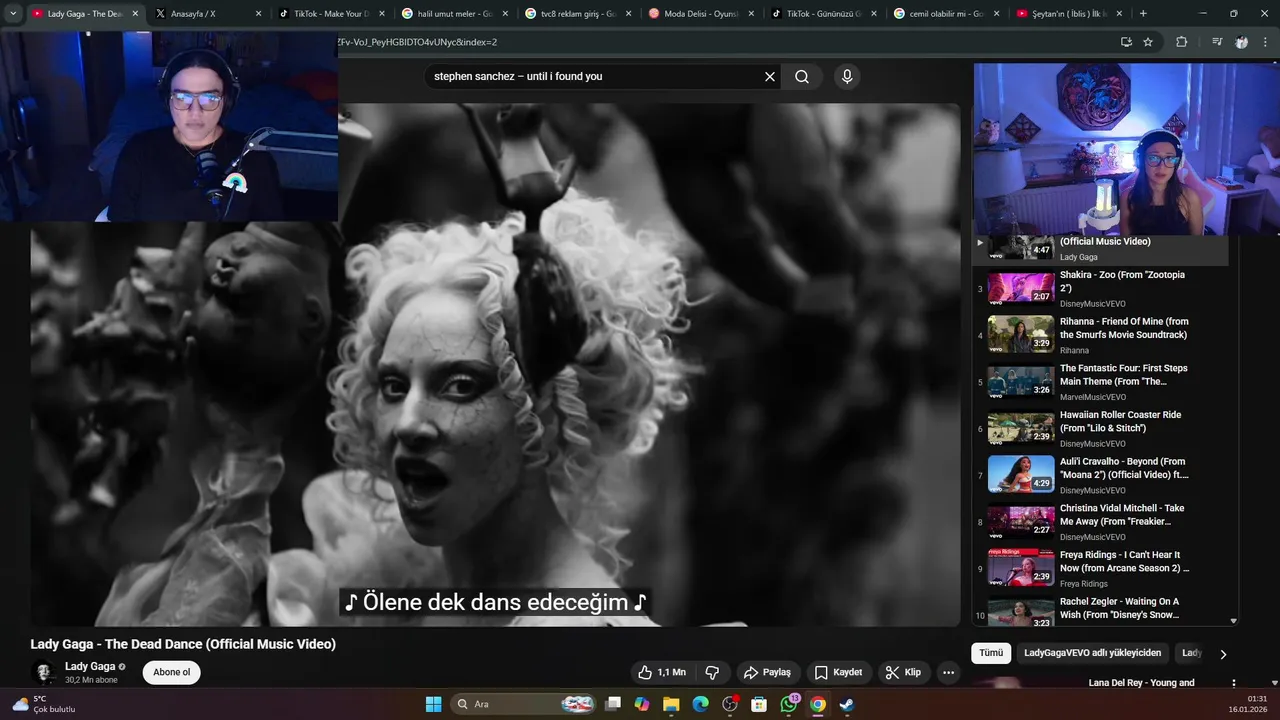Open Chrome profile avatar

pyautogui.click(x=1241, y=42)
